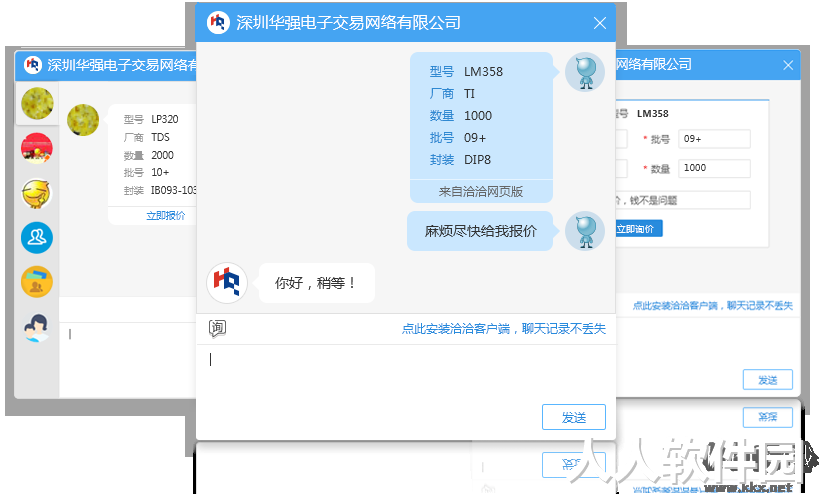Click text input area in left window
This screenshot has height=494, width=819.
click(128, 359)
